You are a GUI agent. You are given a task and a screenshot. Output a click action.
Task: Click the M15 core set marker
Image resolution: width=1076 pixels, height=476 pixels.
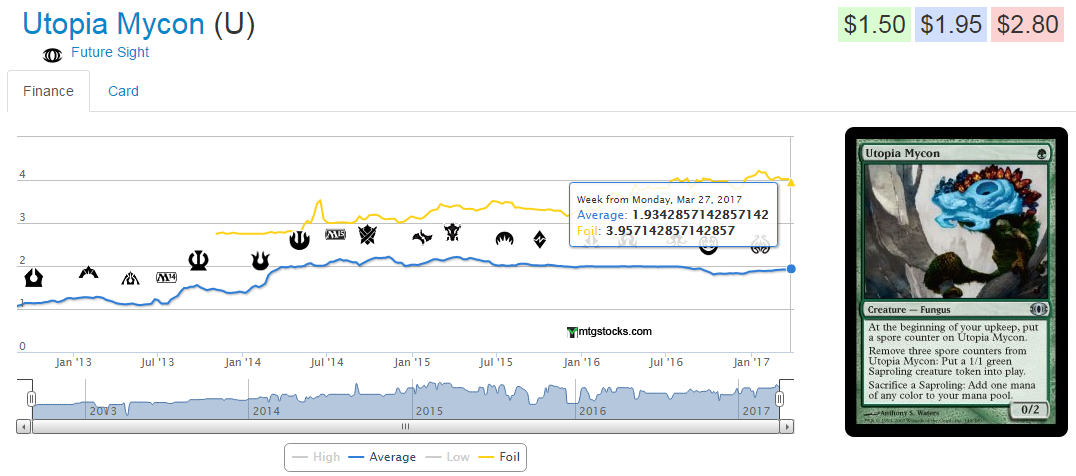pos(336,235)
